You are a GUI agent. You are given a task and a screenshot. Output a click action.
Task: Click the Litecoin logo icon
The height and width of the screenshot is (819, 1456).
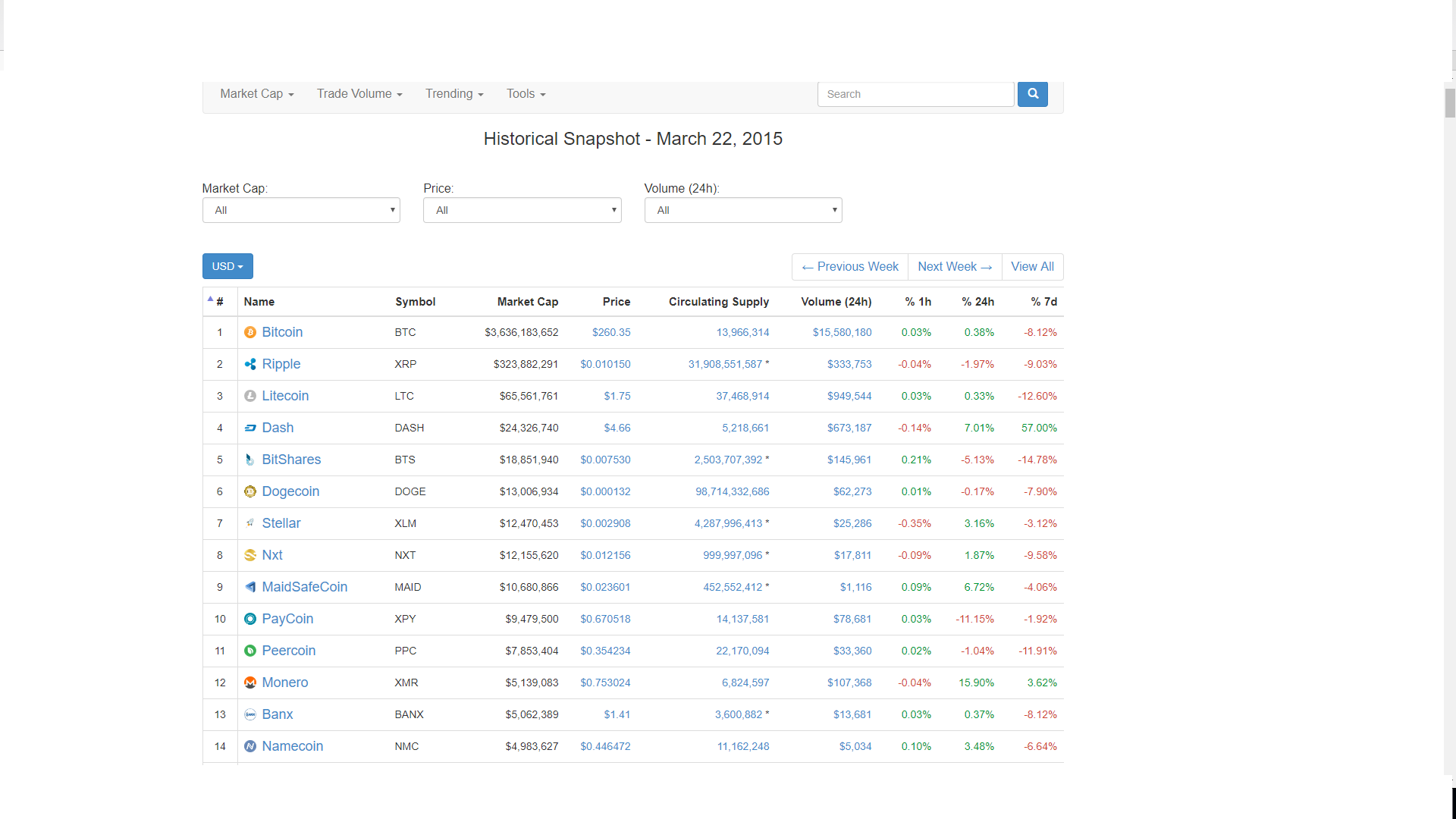[250, 396]
